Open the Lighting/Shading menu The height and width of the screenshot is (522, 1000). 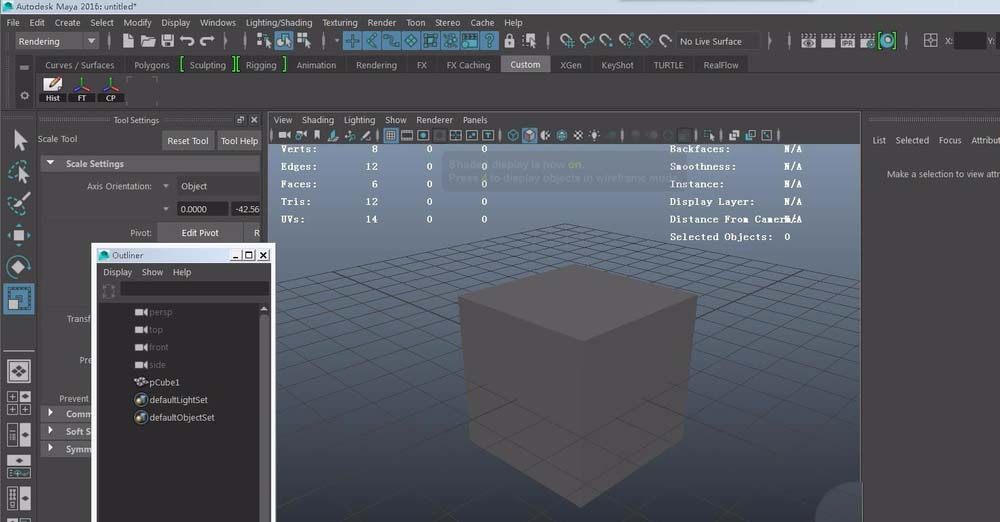(x=279, y=22)
